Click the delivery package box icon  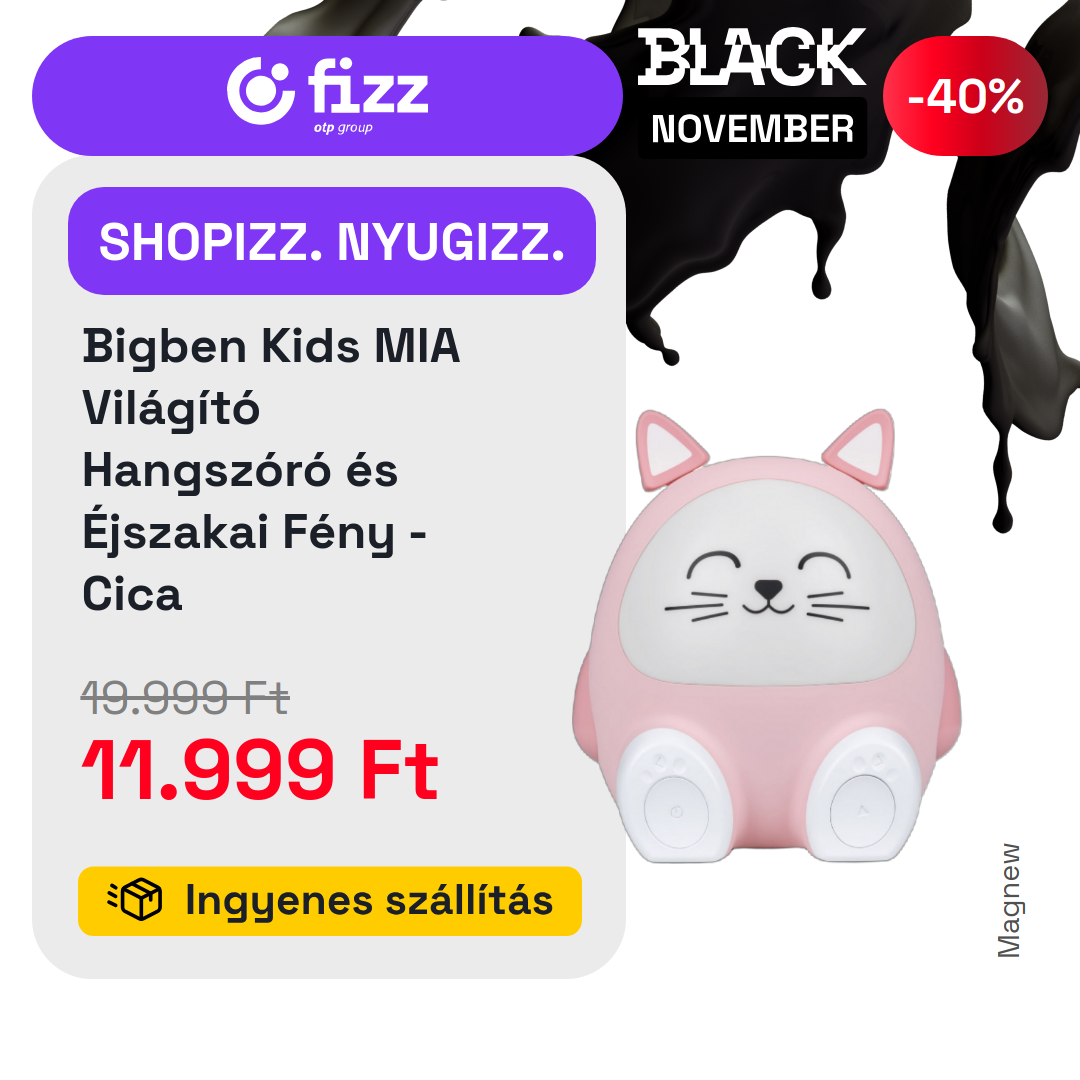(x=135, y=900)
